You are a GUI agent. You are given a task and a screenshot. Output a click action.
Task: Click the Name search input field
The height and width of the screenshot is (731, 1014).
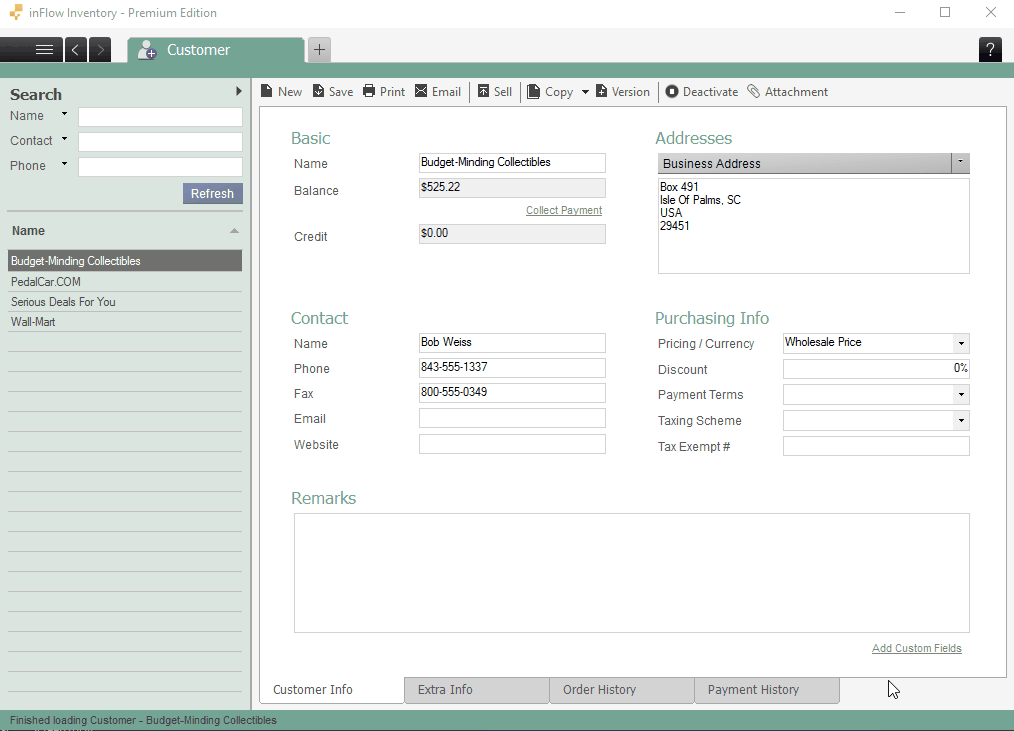160,117
